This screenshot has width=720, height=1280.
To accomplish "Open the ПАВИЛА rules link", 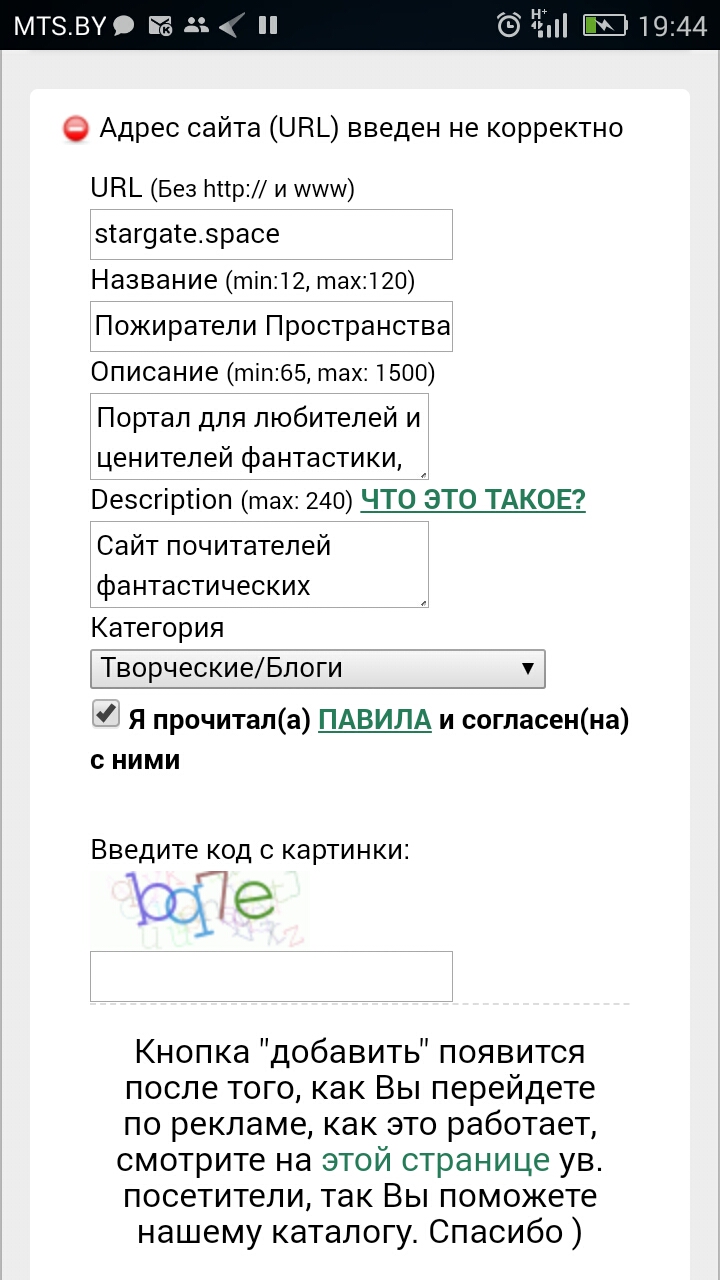I will (x=374, y=720).
